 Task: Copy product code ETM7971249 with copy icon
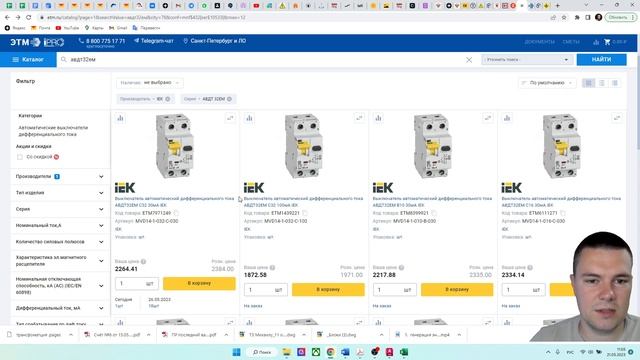coord(176,213)
